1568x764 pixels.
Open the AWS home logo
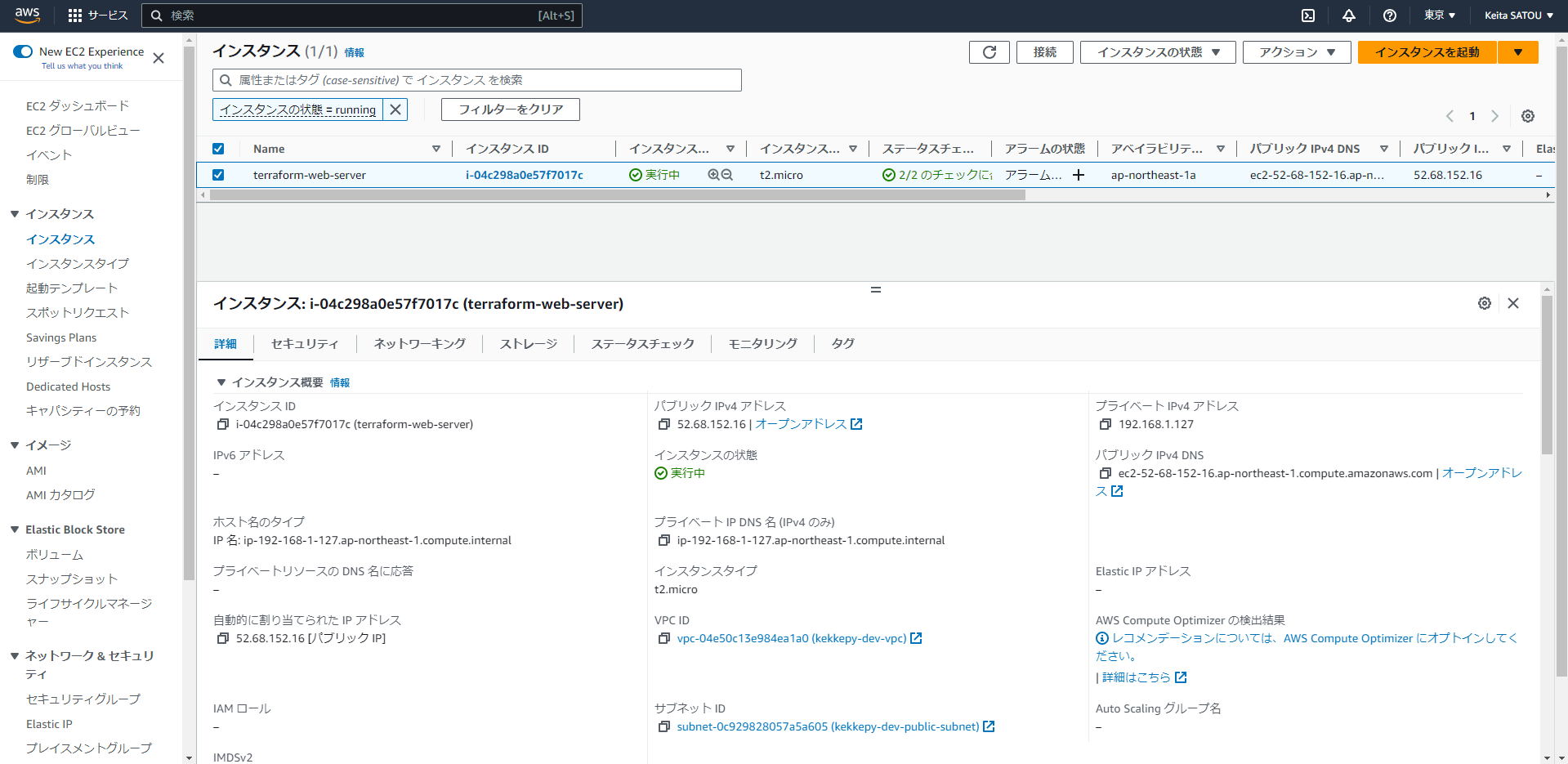click(27, 15)
